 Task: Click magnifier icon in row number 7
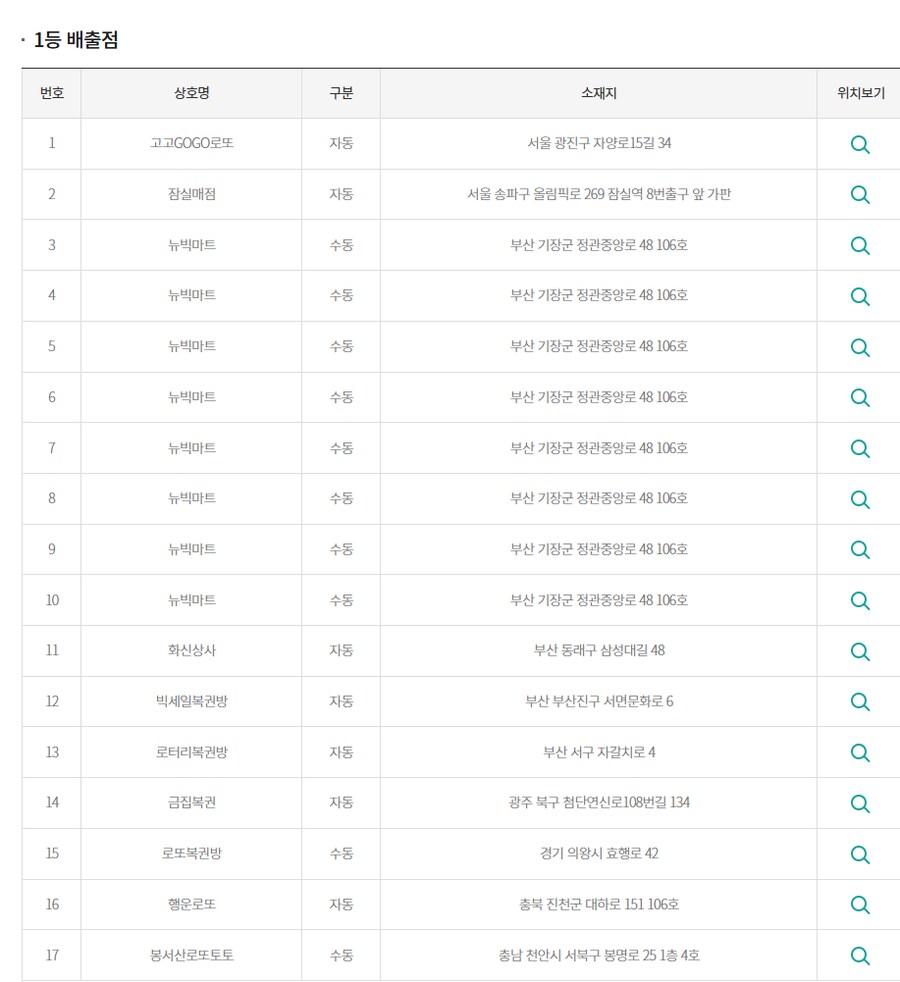point(860,448)
